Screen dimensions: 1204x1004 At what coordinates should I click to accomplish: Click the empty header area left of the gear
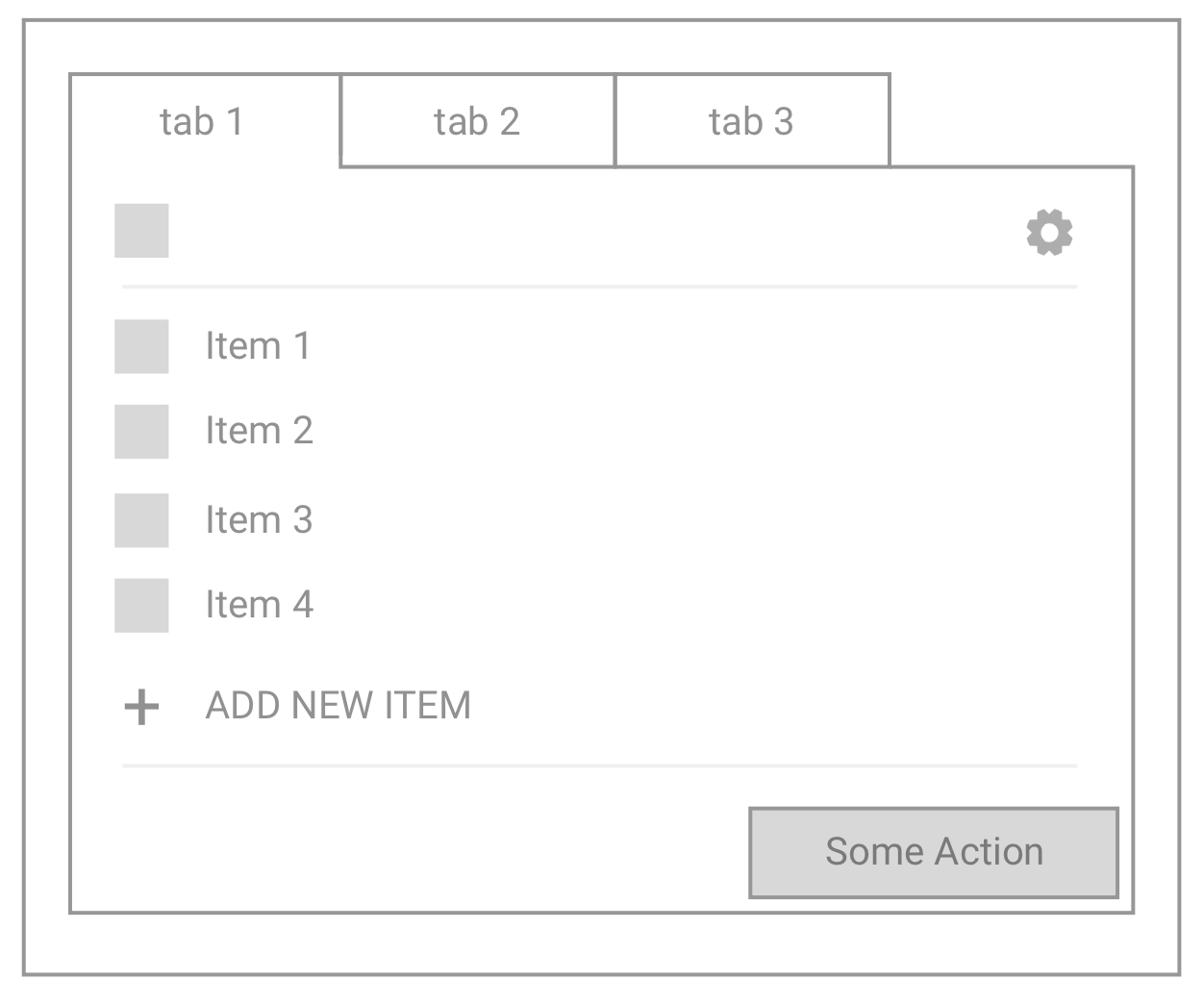(596, 231)
